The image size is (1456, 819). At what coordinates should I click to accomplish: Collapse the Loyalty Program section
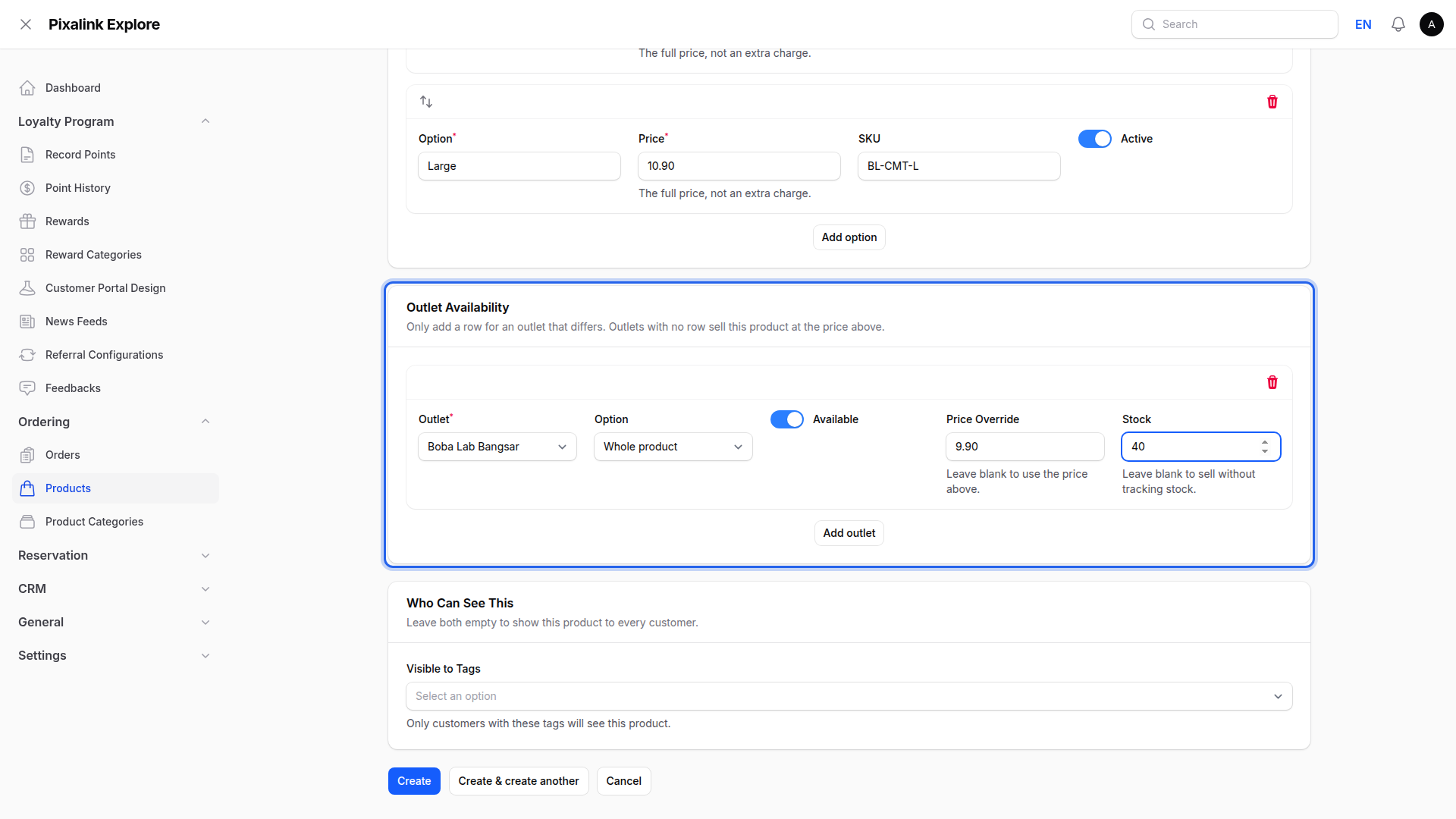click(x=206, y=121)
